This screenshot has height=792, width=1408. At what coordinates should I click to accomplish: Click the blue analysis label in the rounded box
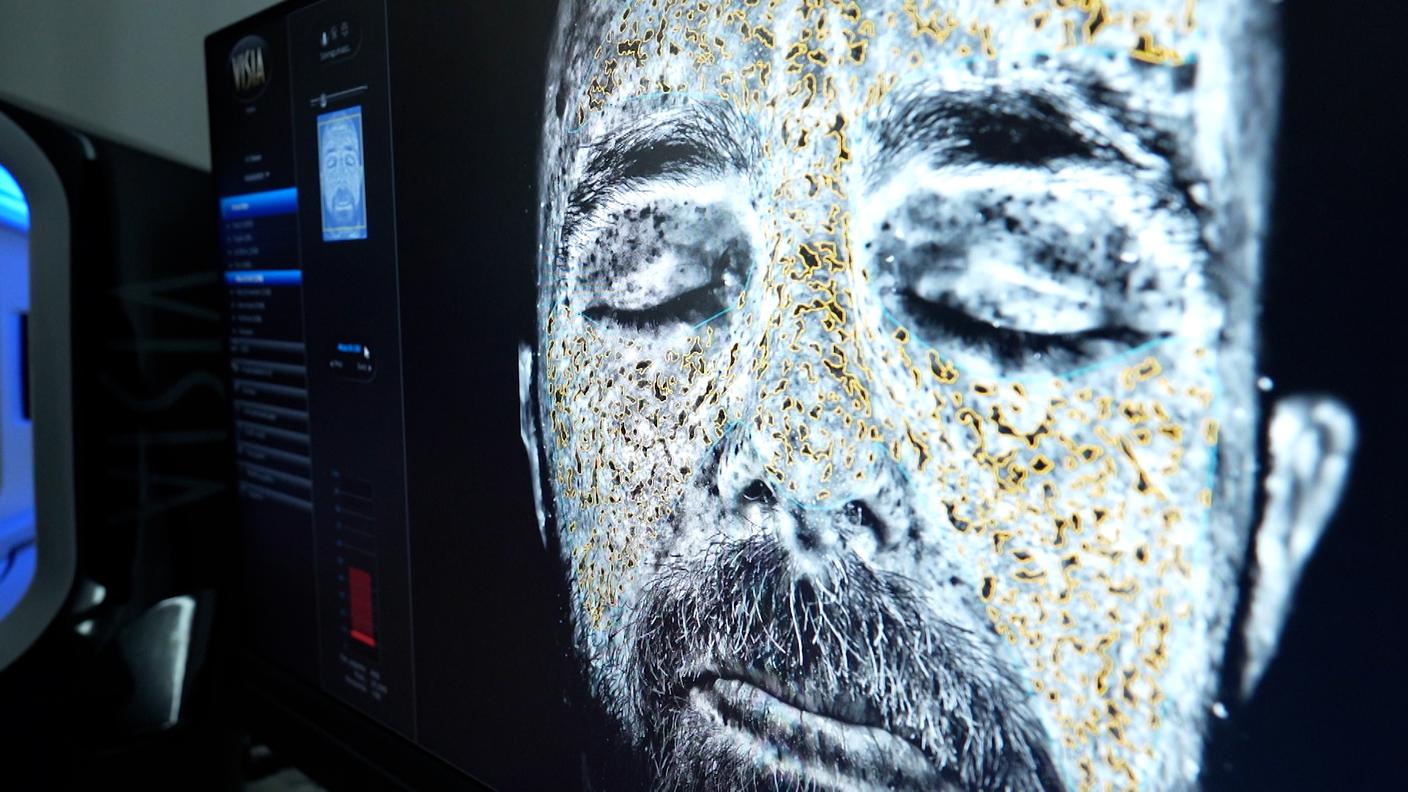[x=348, y=348]
